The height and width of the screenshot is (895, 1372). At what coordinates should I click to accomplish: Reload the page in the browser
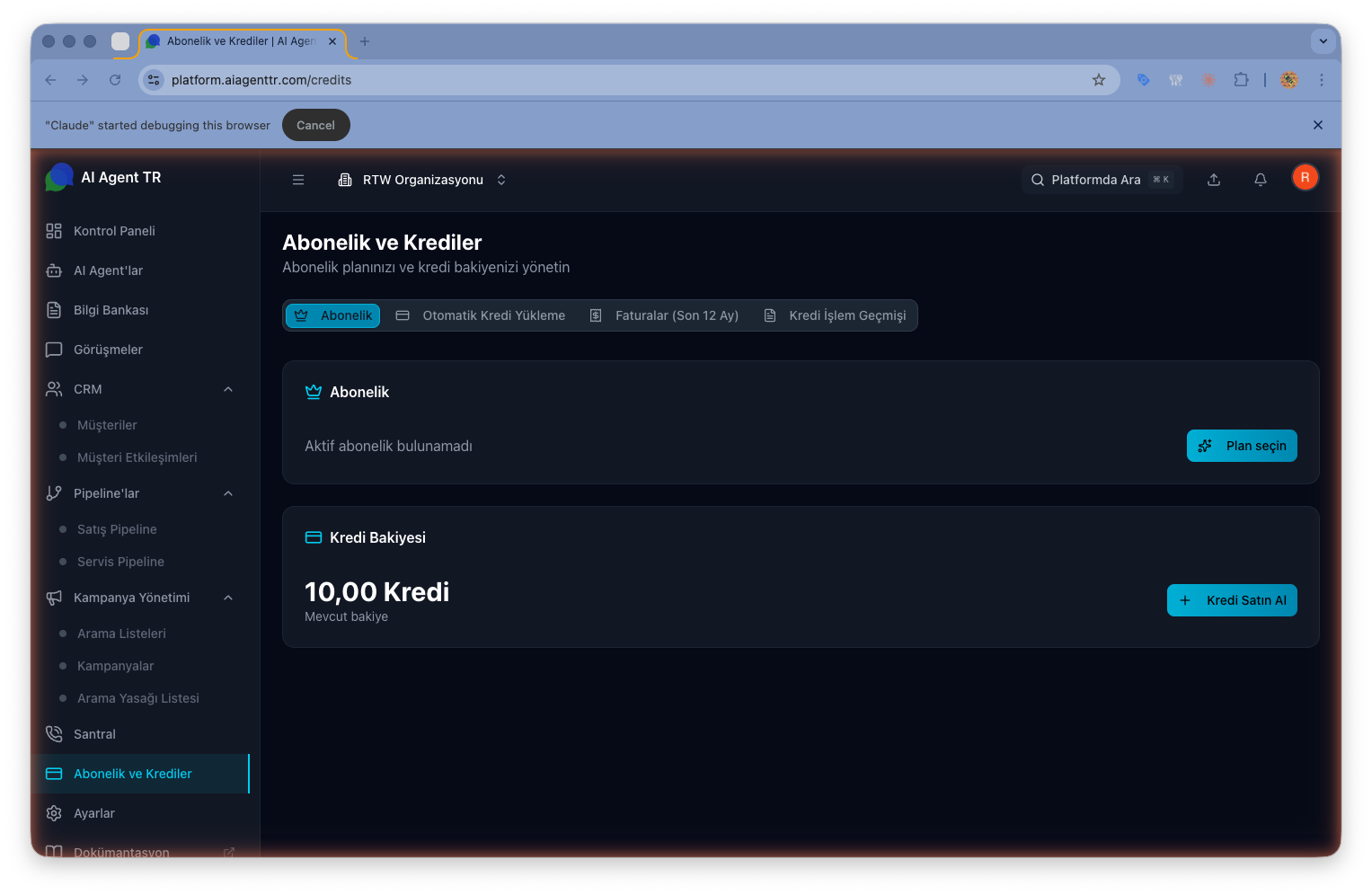(x=115, y=80)
